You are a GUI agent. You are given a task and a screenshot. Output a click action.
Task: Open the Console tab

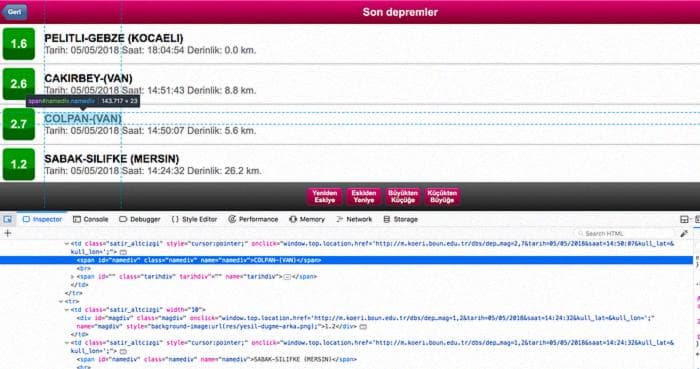tap(91, 219)
